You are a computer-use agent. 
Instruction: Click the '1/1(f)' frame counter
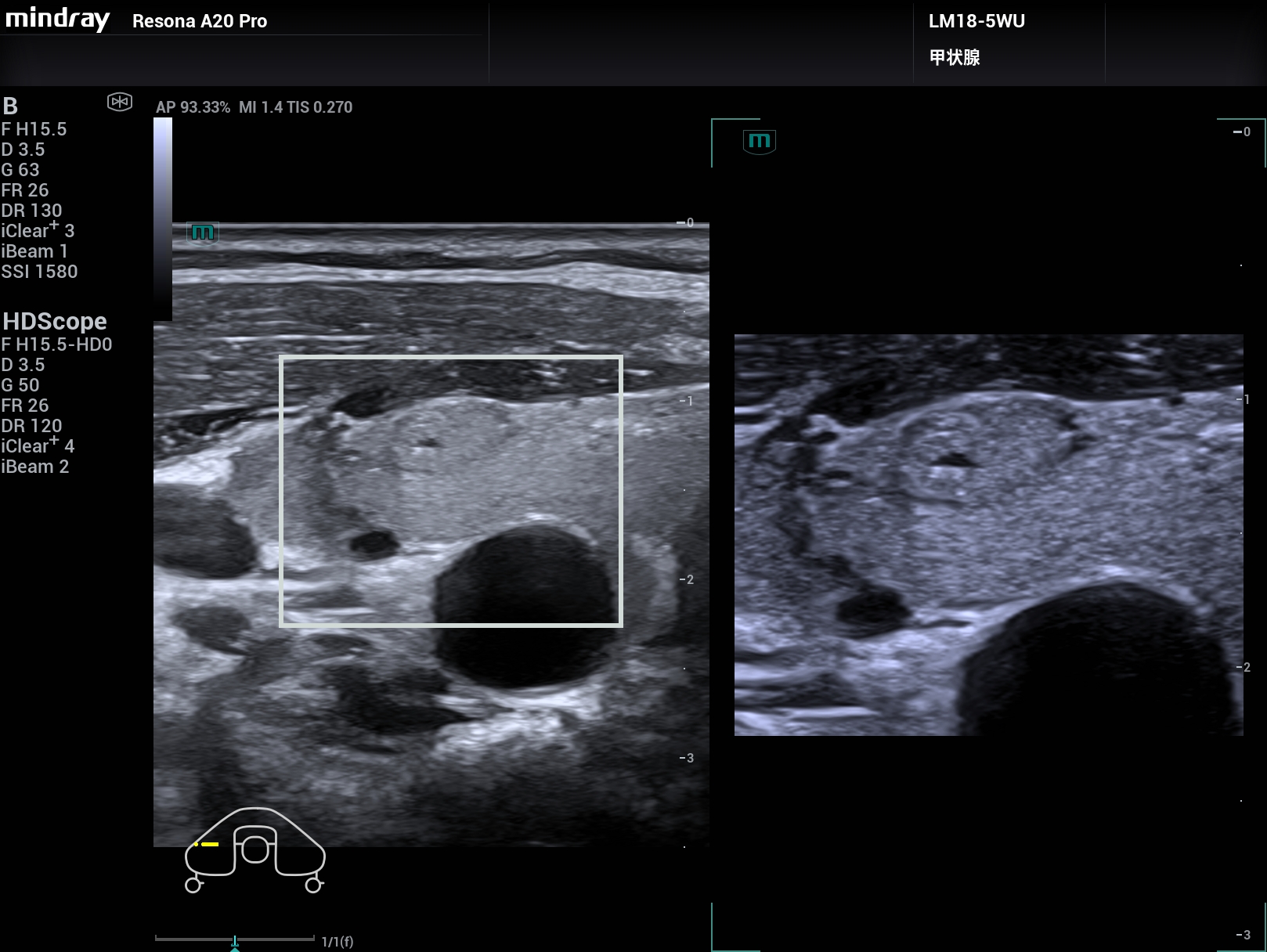[338, 942]
